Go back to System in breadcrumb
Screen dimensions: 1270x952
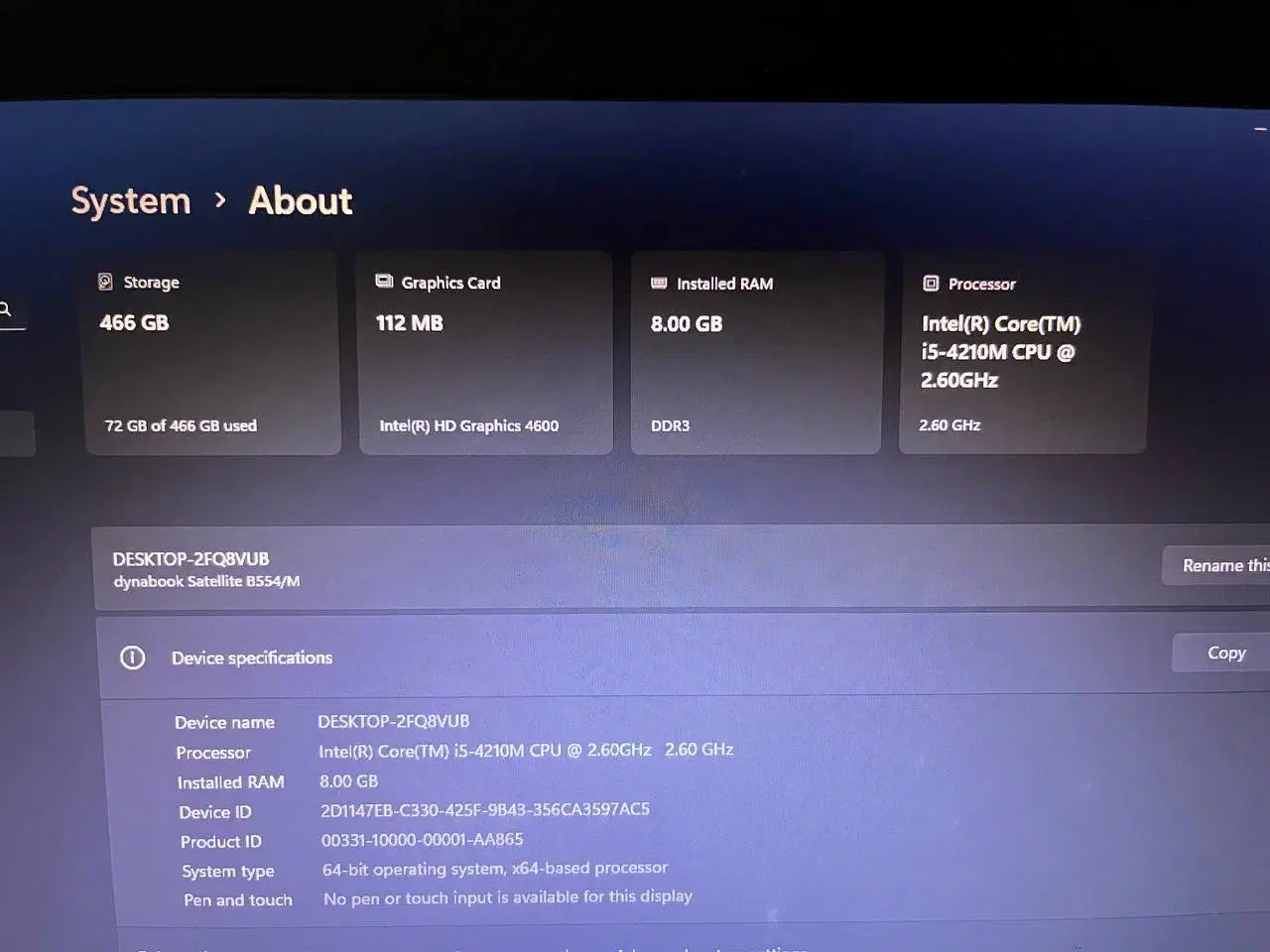click(x=130, y=201)
